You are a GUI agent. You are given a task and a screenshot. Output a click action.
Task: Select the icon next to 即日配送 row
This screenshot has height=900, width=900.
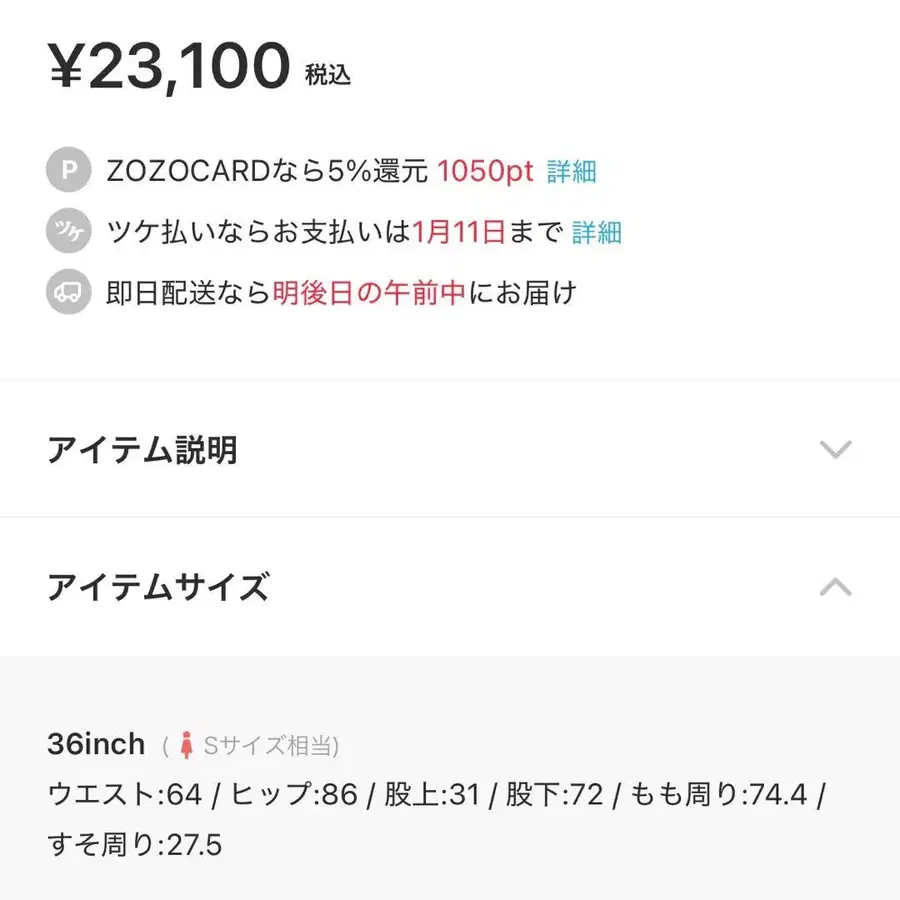pyautogui.click(x=67, y=293)
